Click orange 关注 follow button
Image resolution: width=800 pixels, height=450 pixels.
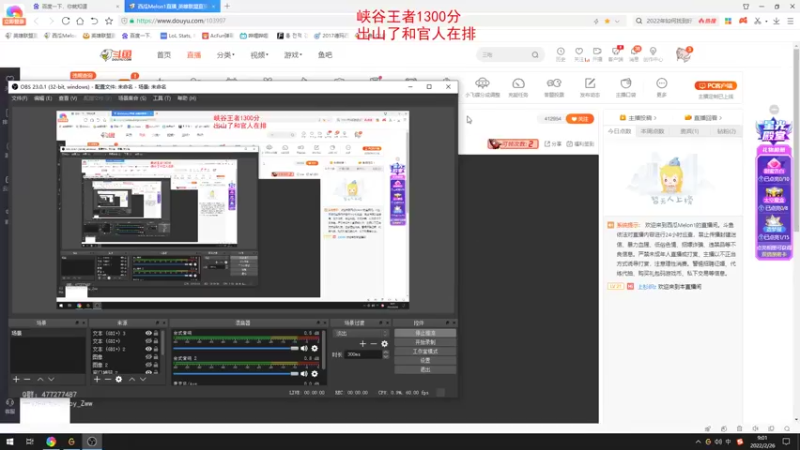pyautogui.click(x=580, y=119)
